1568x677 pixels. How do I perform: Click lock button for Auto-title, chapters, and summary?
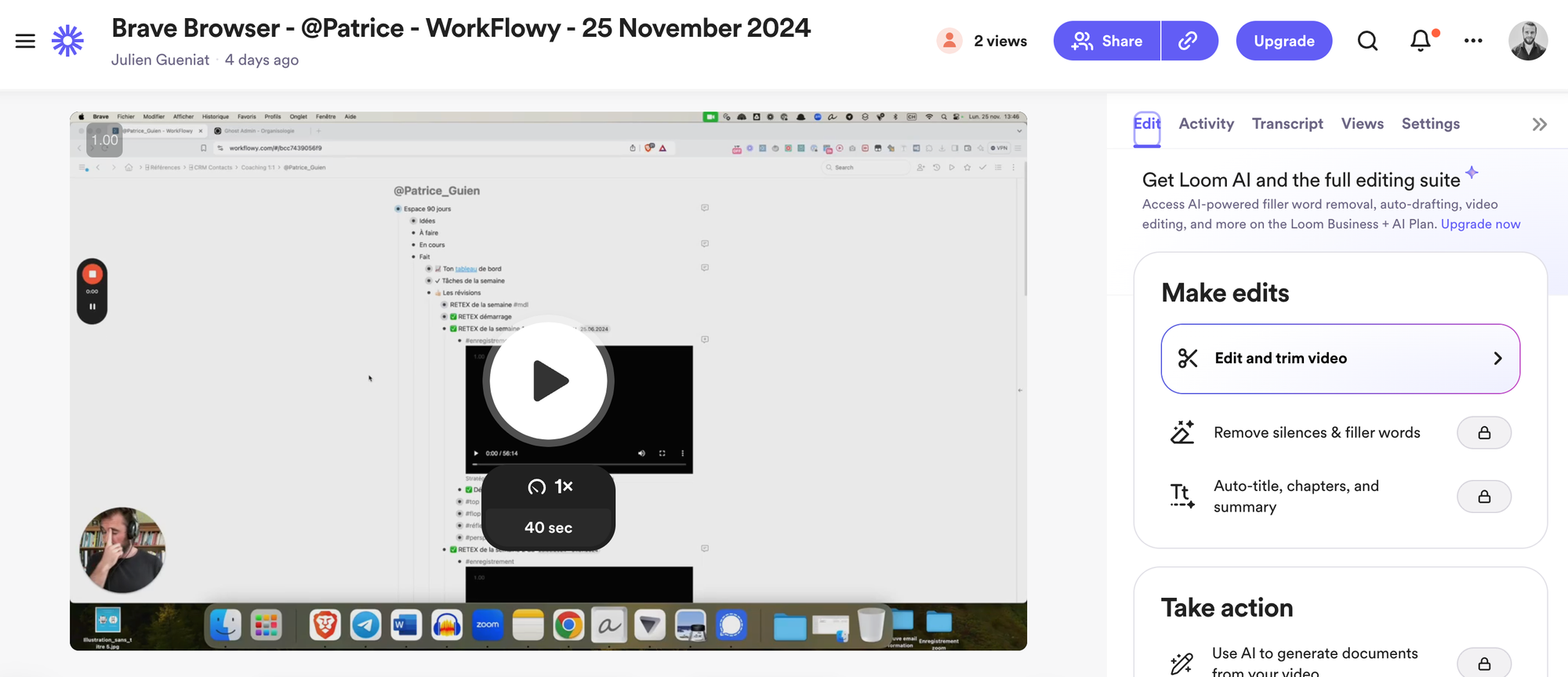click(1483, 497)
